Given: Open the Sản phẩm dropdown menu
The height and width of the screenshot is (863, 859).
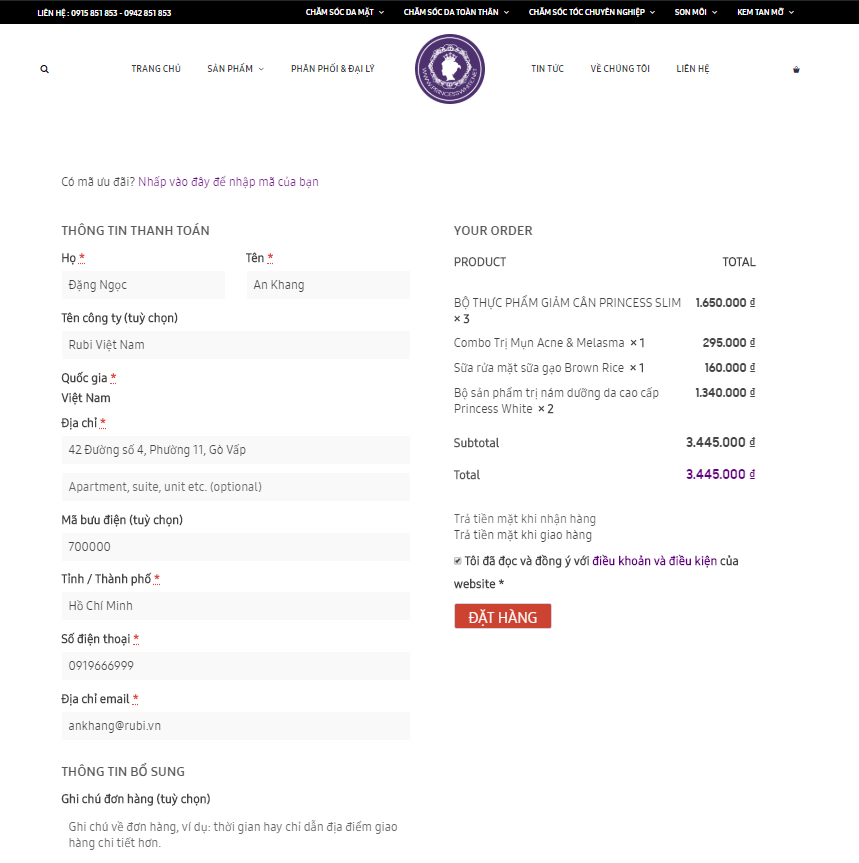Looking at the screenshot, I should [x=235, y=69].
